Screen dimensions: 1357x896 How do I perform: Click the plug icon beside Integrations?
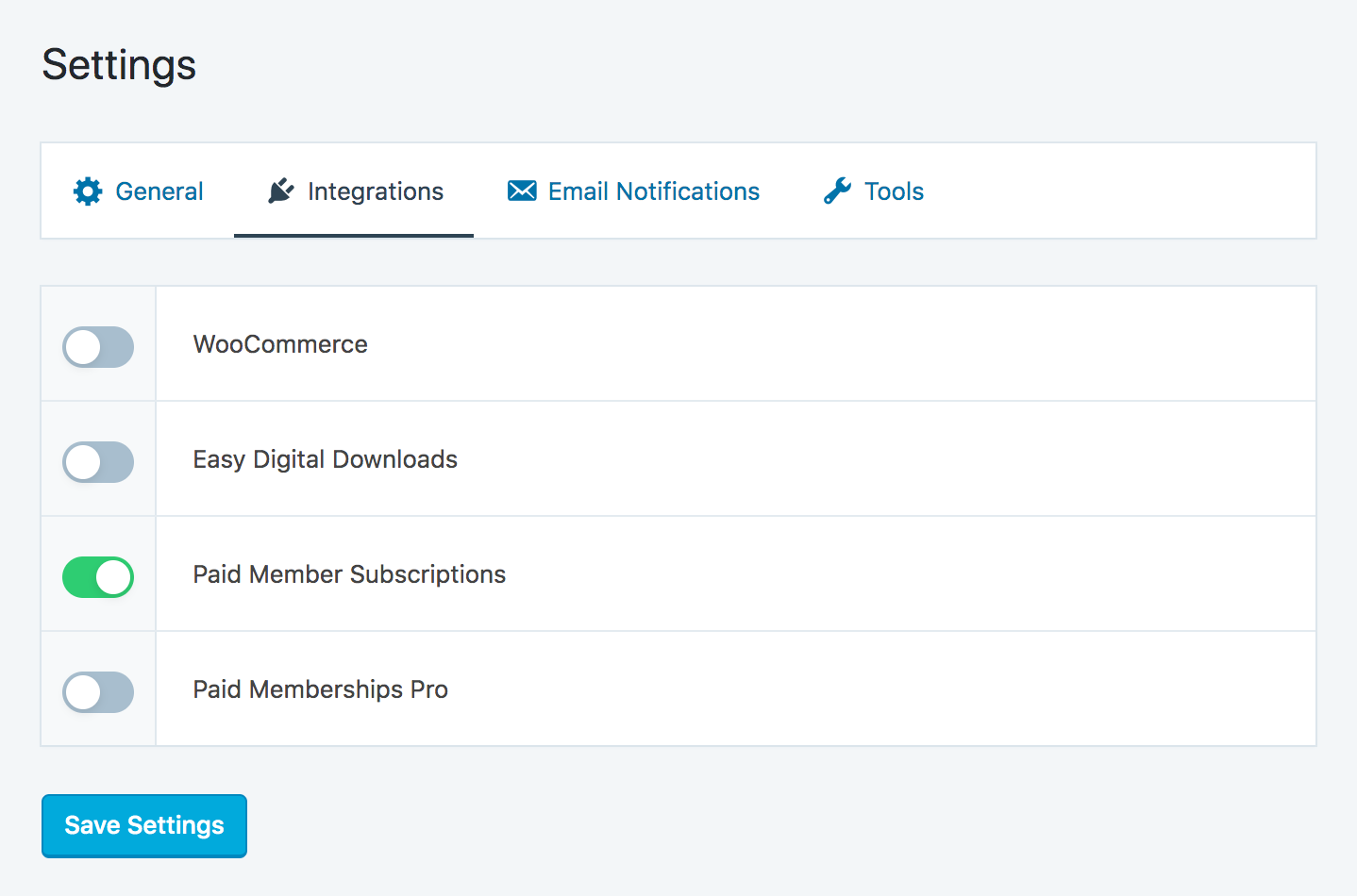(x=281, y=191)
